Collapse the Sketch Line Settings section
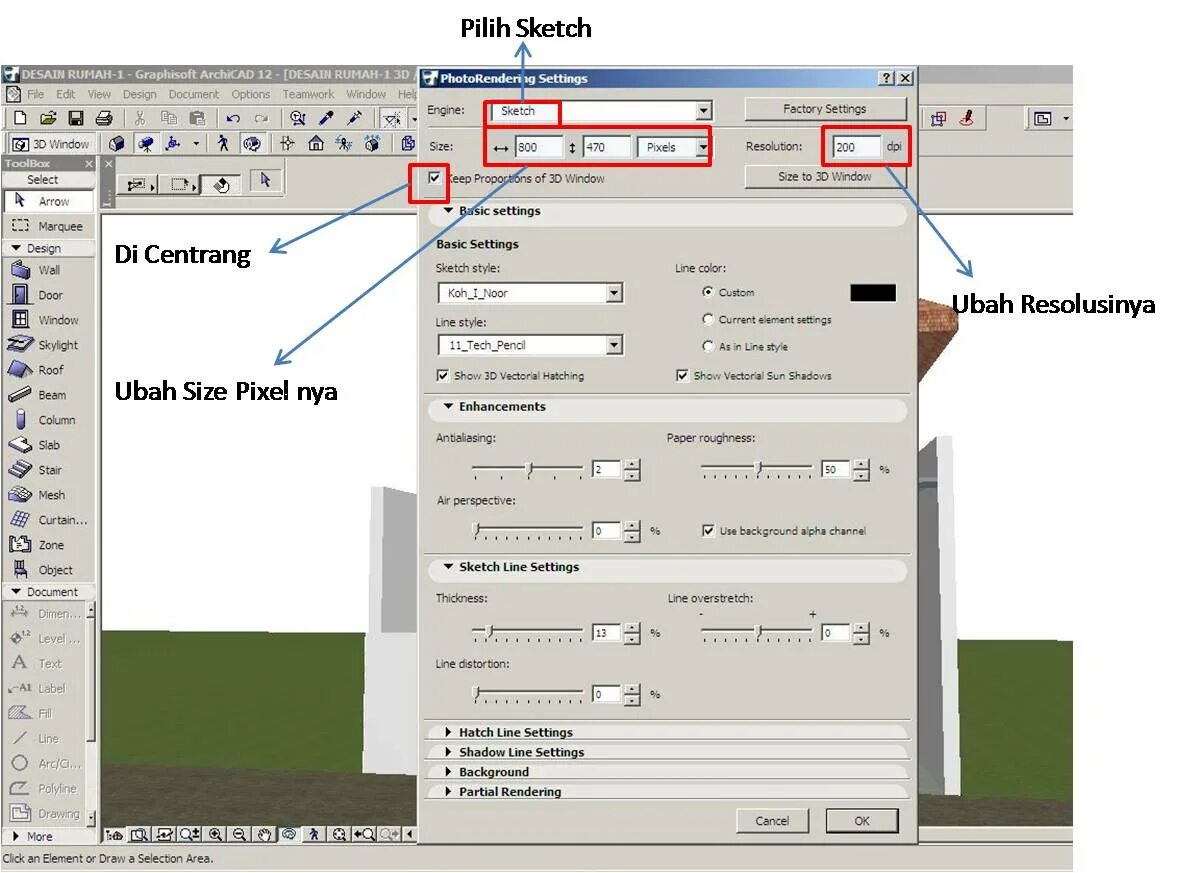This screenshot has height=873, width=1177. pos(448,567)
